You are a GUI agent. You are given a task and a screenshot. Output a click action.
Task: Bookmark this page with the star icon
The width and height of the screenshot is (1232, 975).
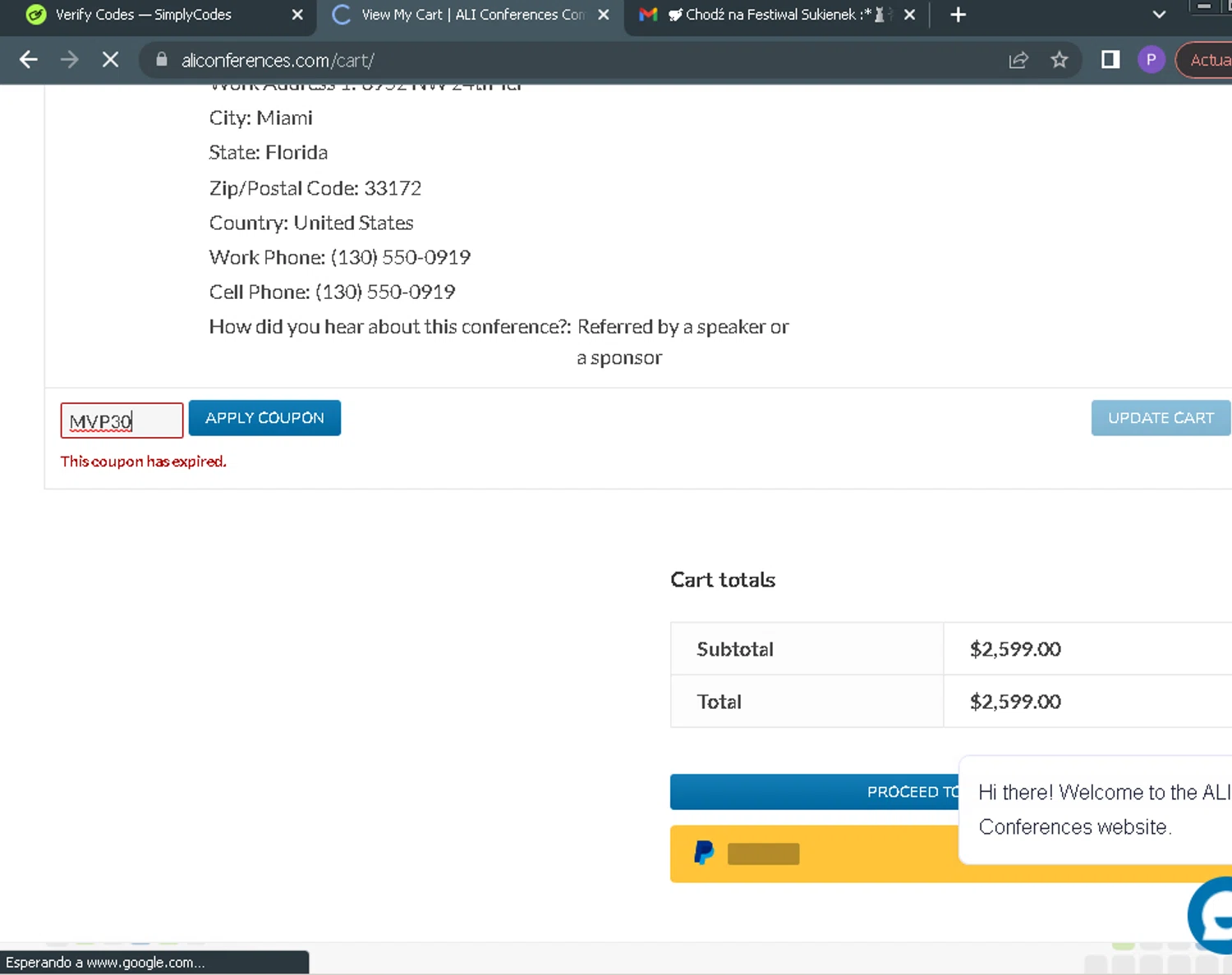1060,60
